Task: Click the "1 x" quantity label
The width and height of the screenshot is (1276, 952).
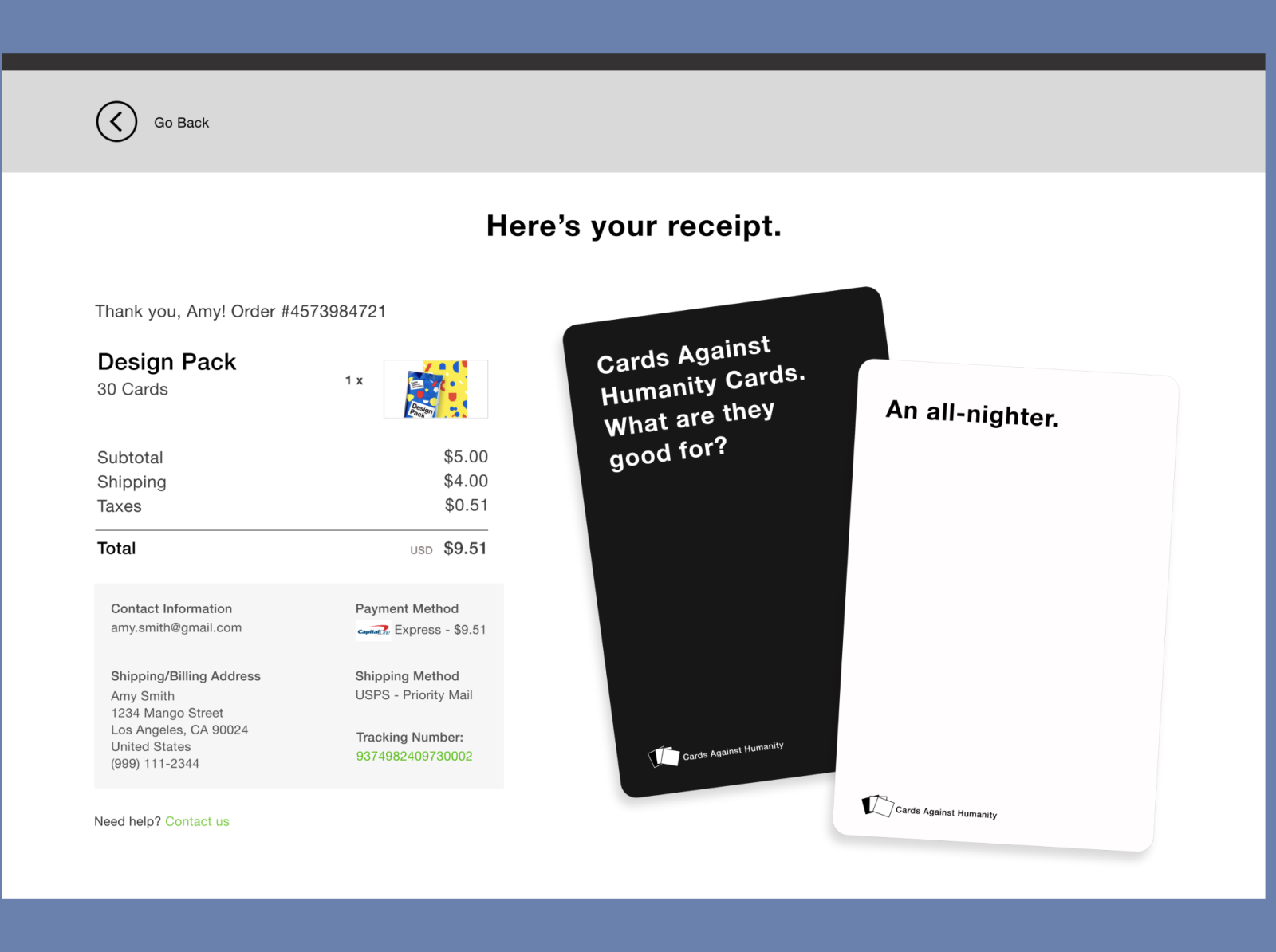Action: (354, 380)
